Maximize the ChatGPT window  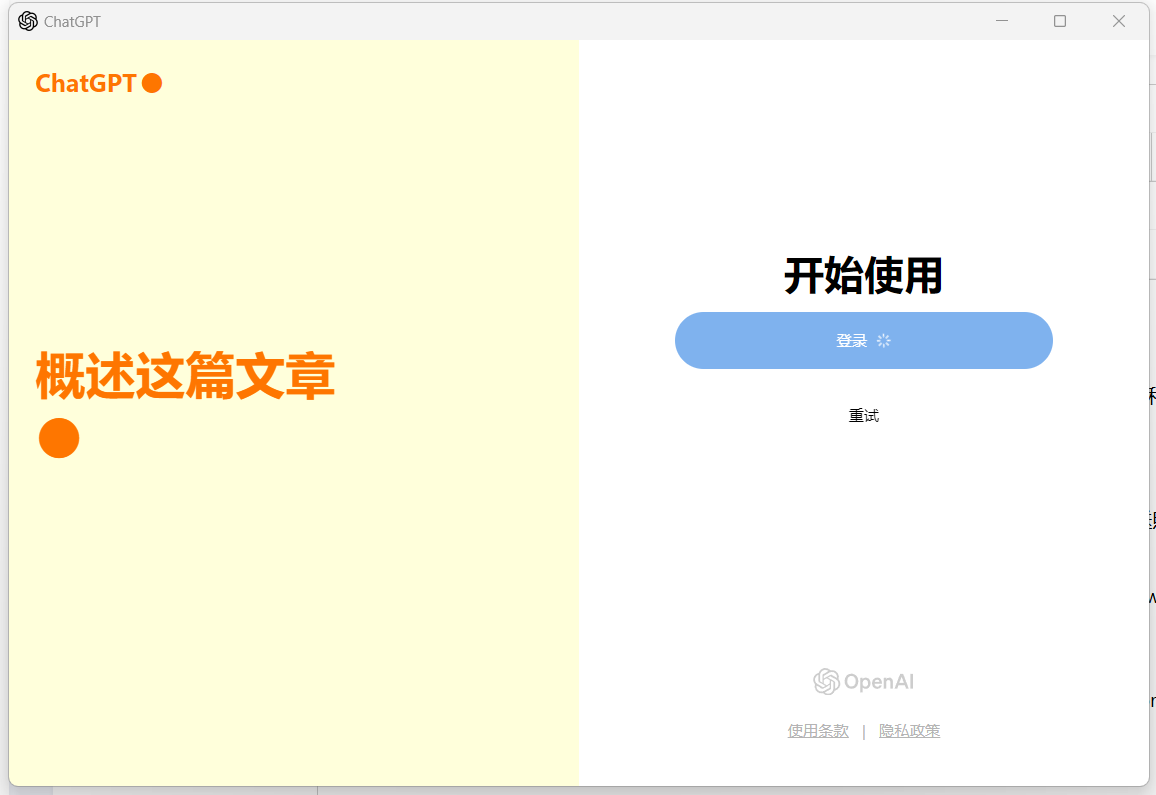pyautogui.click(x=1060, y=21)
